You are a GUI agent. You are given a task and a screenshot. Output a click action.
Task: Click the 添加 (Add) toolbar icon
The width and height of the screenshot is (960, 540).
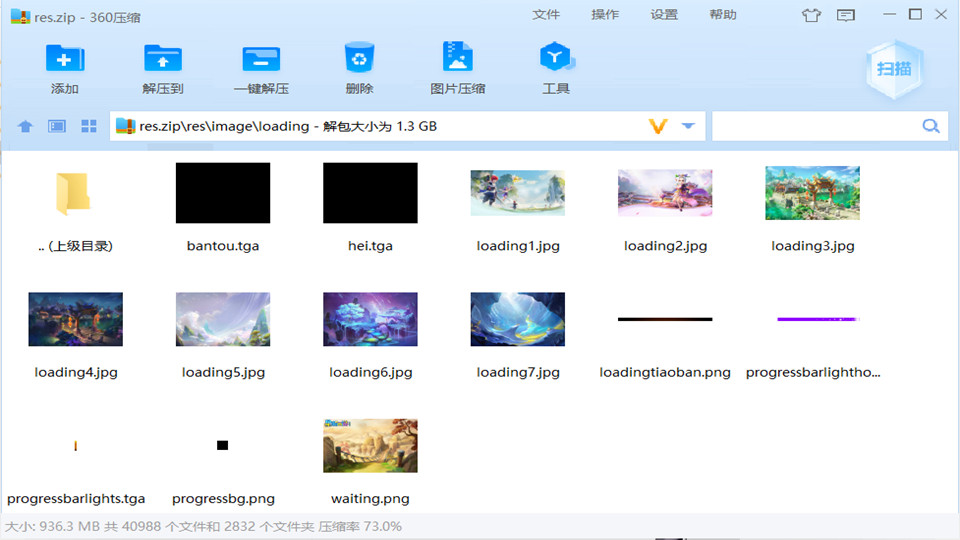pyautogui.click(x=65, y=59)
